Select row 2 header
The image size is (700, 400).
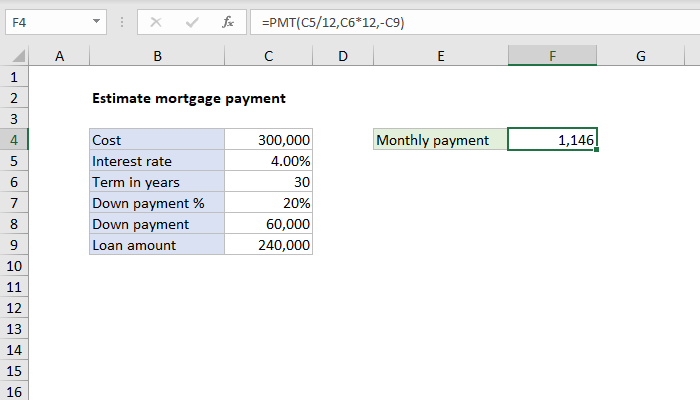coord(14,98)
